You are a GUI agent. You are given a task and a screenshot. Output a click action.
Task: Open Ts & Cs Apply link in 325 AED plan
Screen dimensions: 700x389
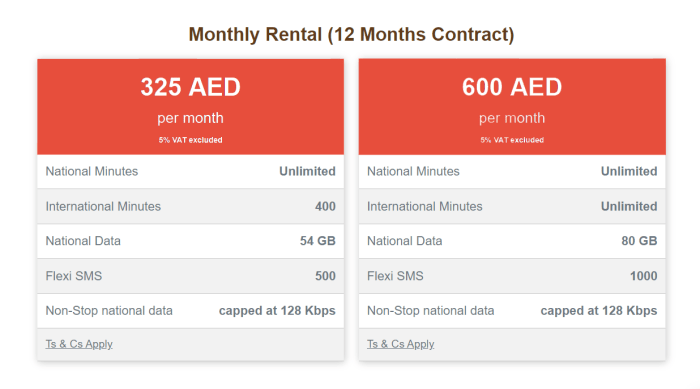click(79, 344)
